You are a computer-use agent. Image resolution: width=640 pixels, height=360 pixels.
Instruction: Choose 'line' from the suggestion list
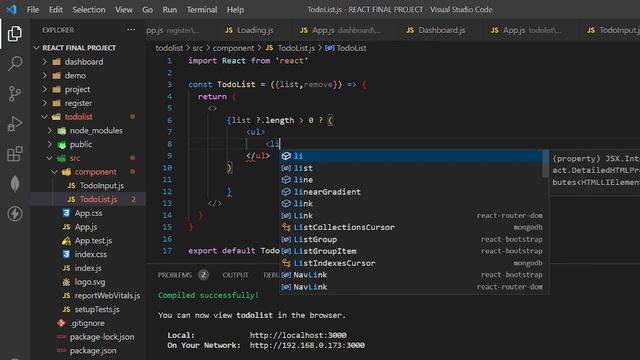[411, 180]
